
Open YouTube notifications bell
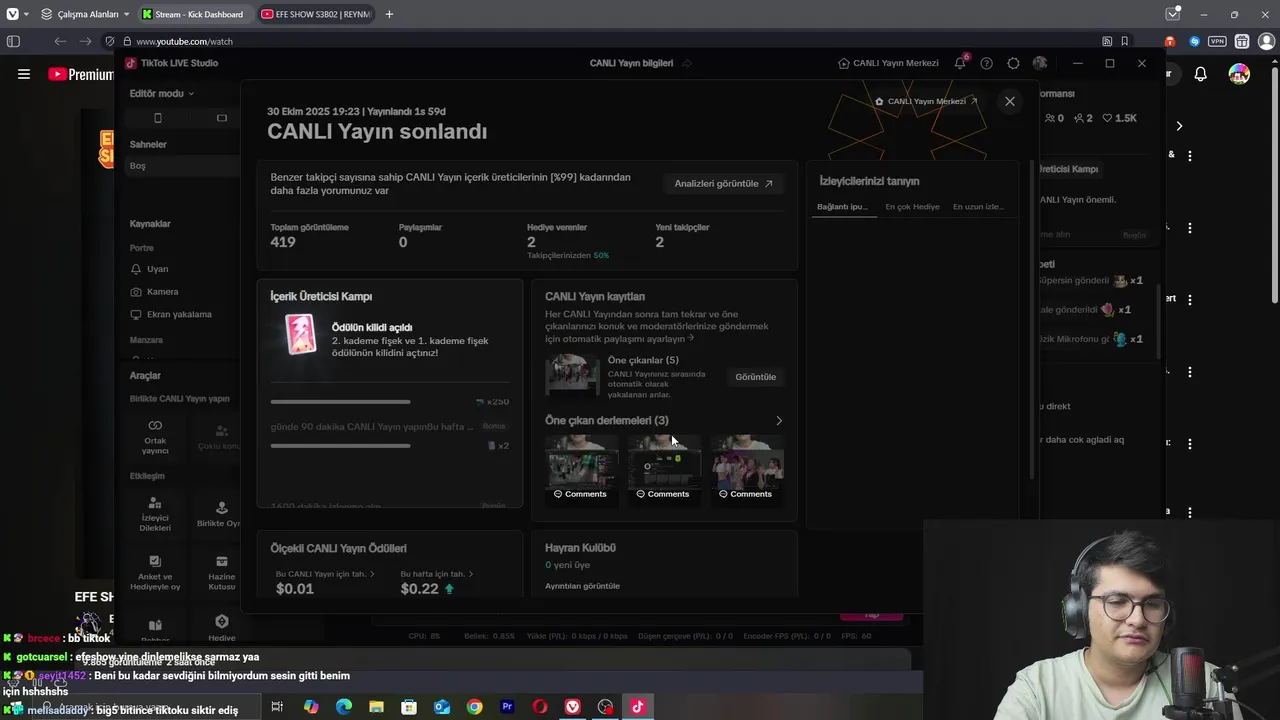tap(1201, 74)
